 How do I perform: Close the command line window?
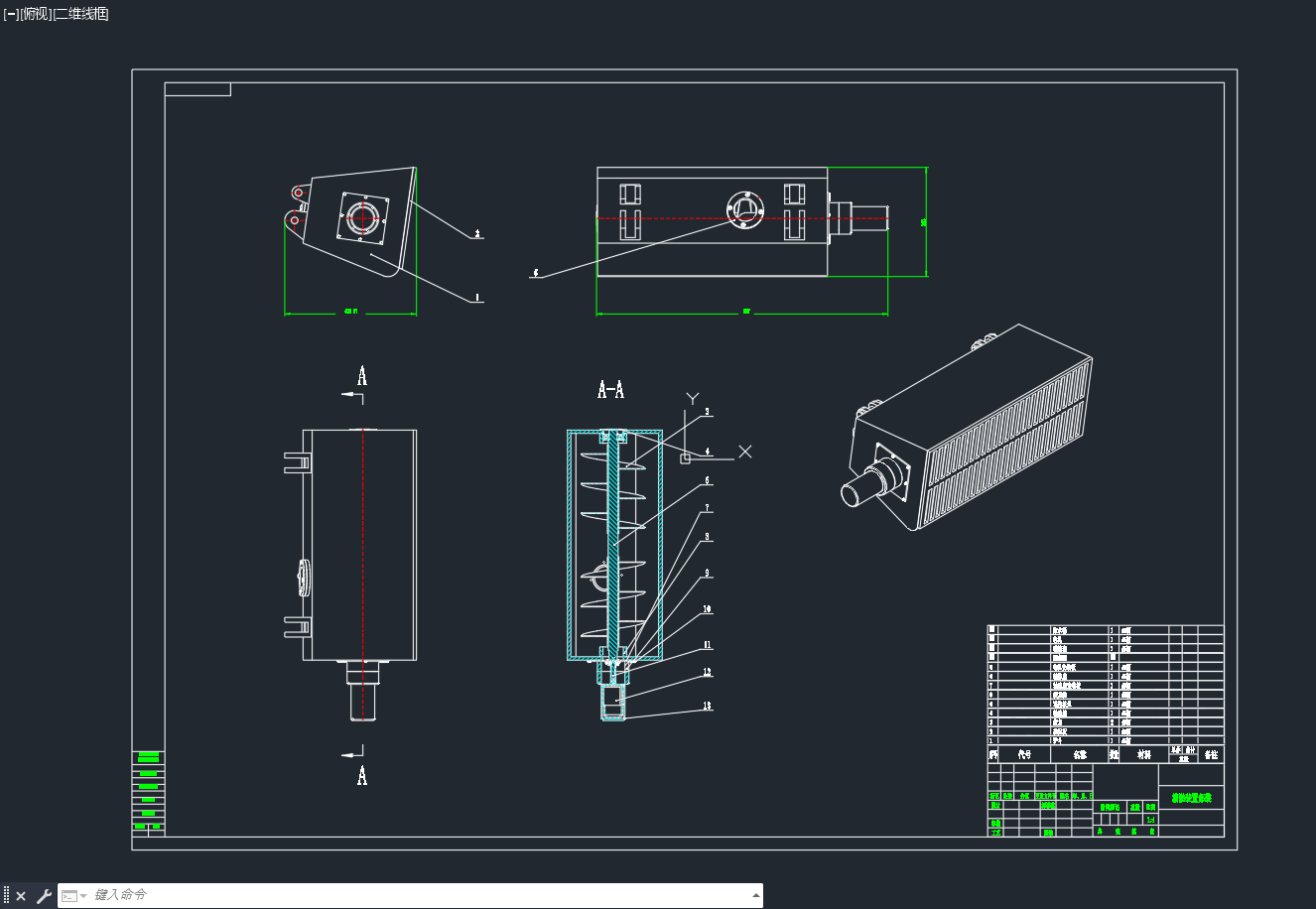21,896
